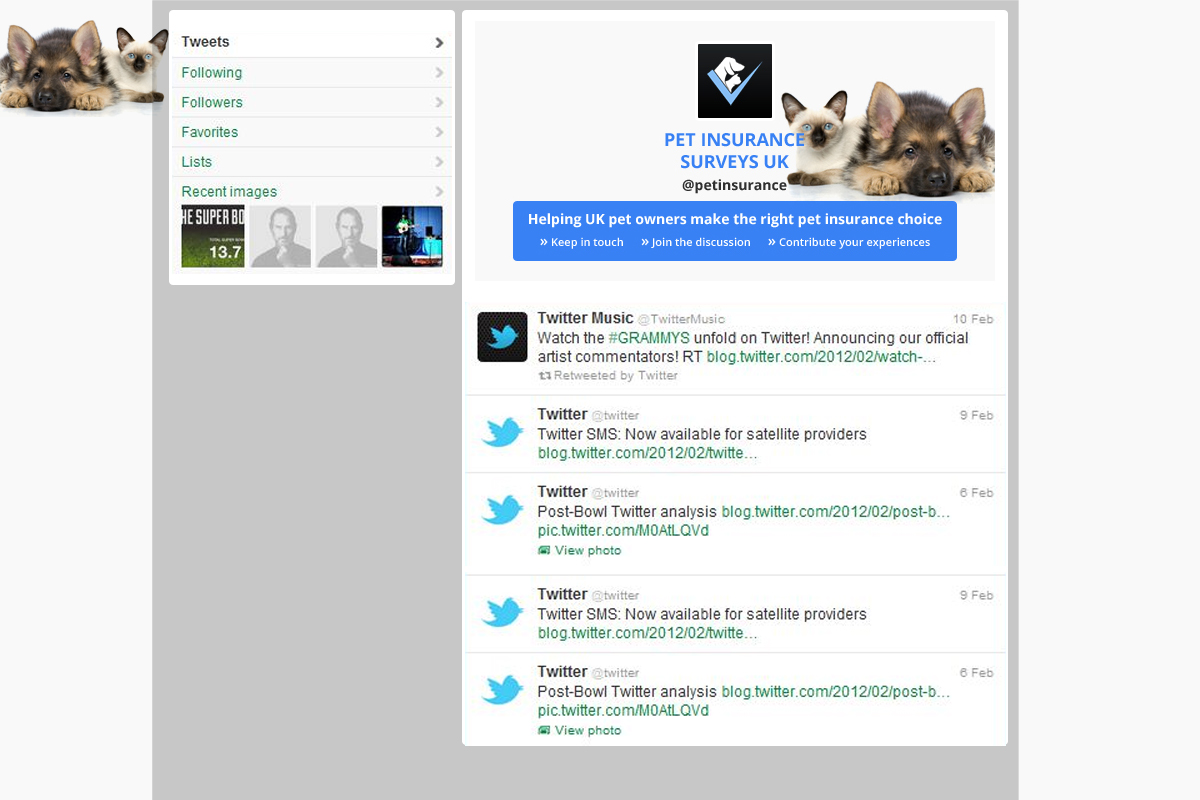Open the #GRAMMYS hashtag link
This screenshot has height=800, width=1200.
pyautogui.click(x=649, y=338)
